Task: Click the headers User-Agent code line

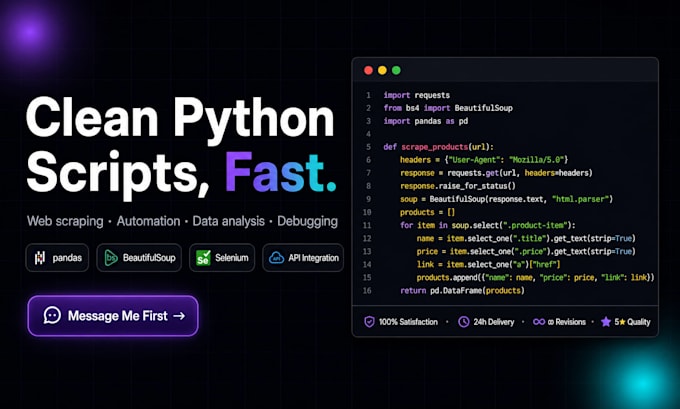Action: click(x=484, y=160)
